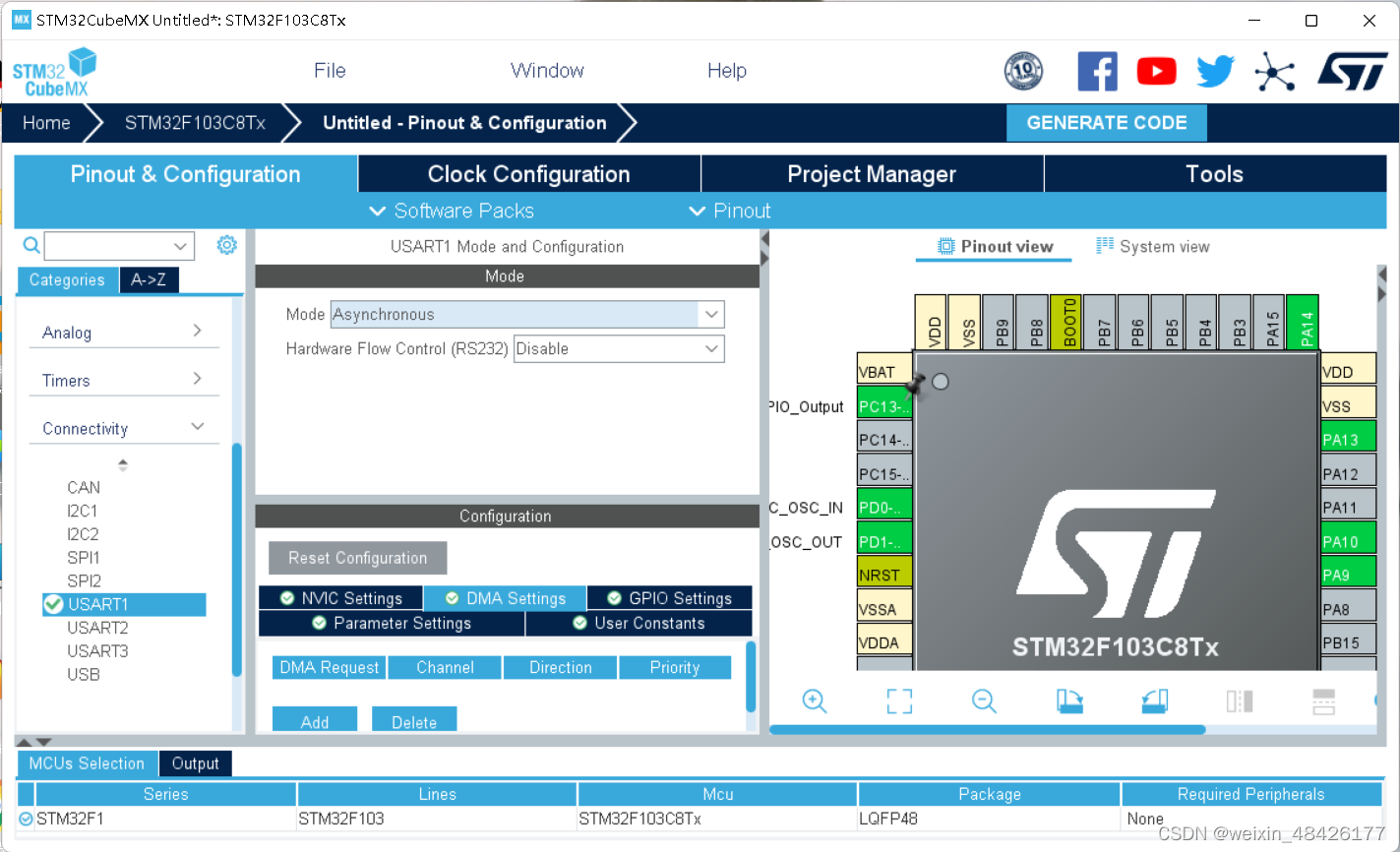Open the YouTube icon link
The image size is (1400, 852).
(x=1156, y=71)
